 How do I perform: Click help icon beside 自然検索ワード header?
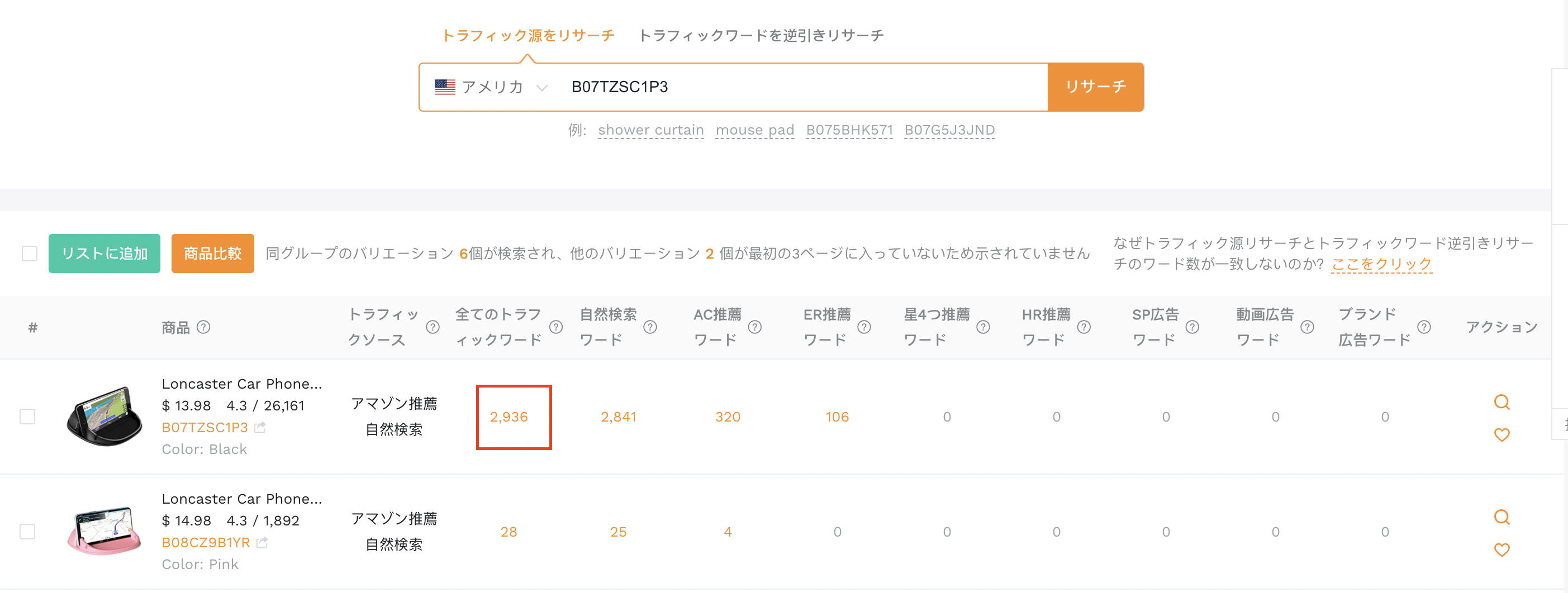[x=650, y=327]
